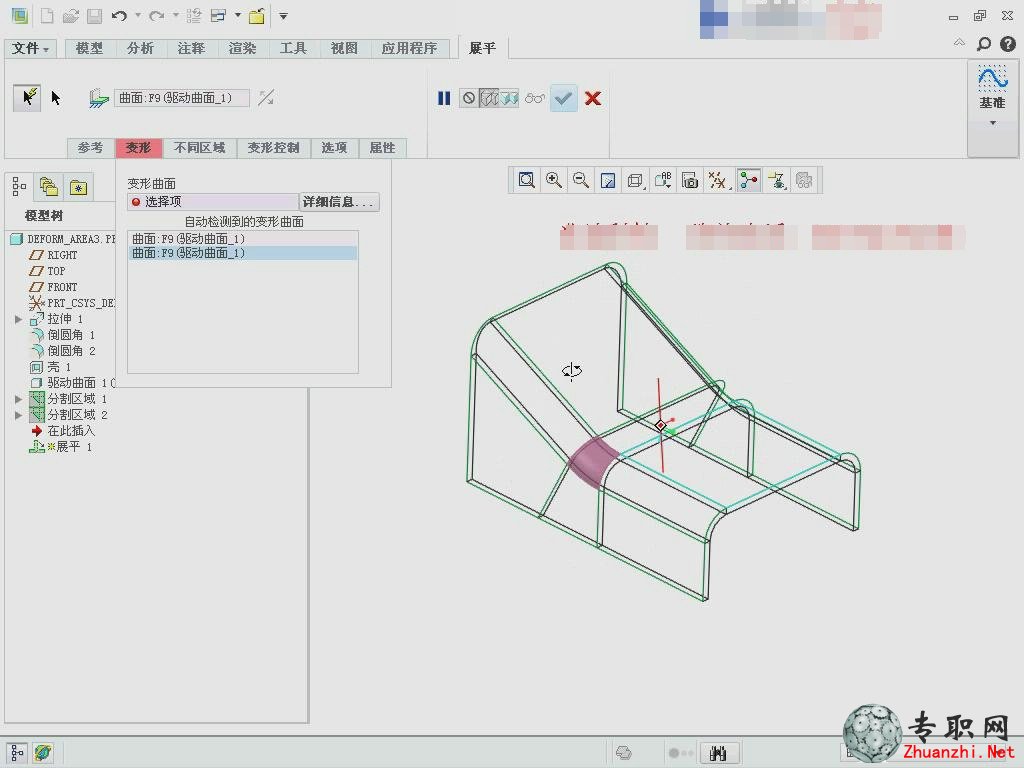The image size is (1024, 768).
Task: Open the 变形控制 dashboard tab
Action: coord(274,148)
